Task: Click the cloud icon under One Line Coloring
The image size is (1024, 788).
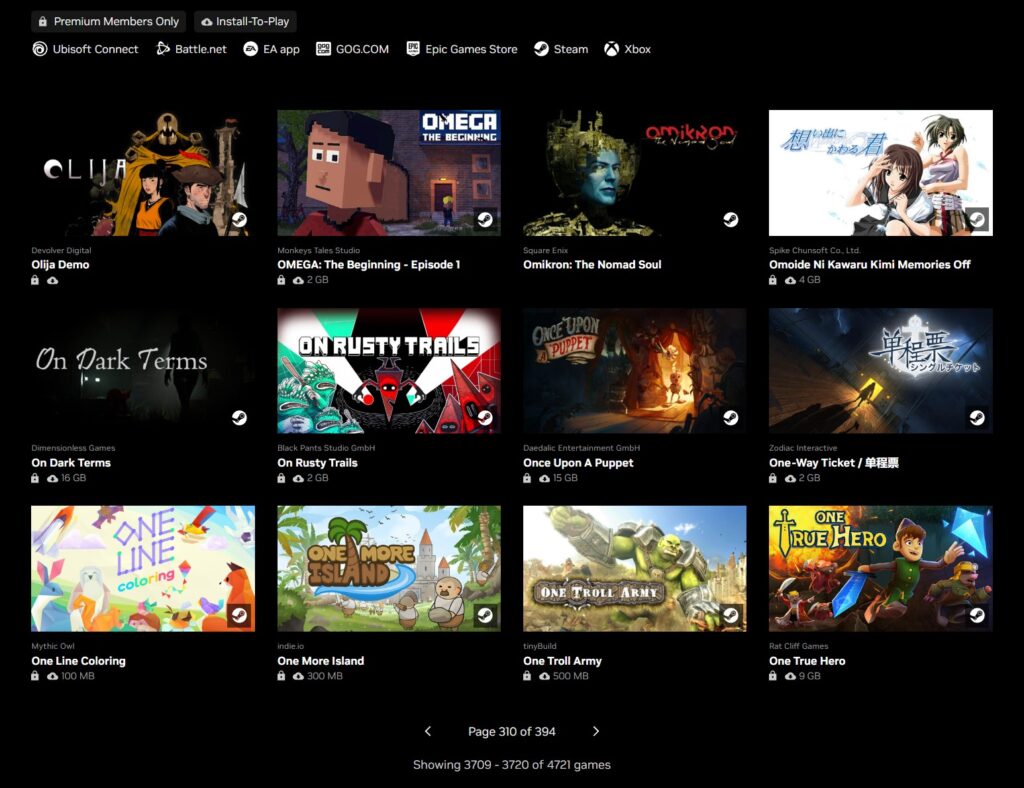Action: coord(53,676)
